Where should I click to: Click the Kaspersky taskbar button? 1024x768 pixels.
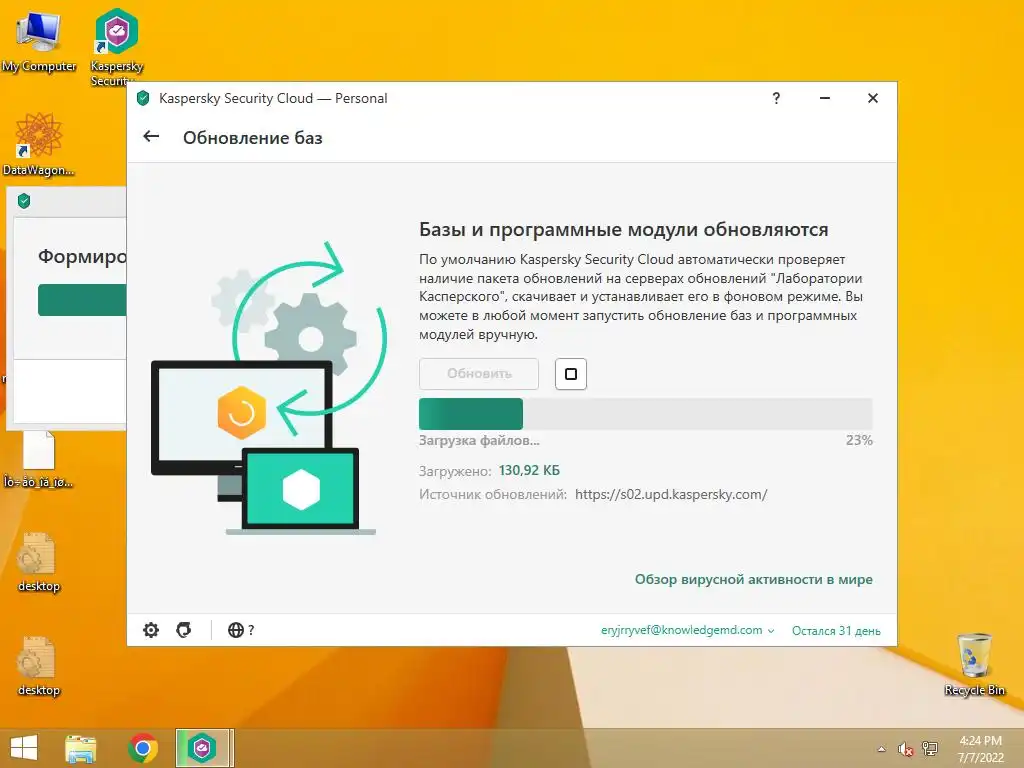pyautogui.click(x=204, y=748)
